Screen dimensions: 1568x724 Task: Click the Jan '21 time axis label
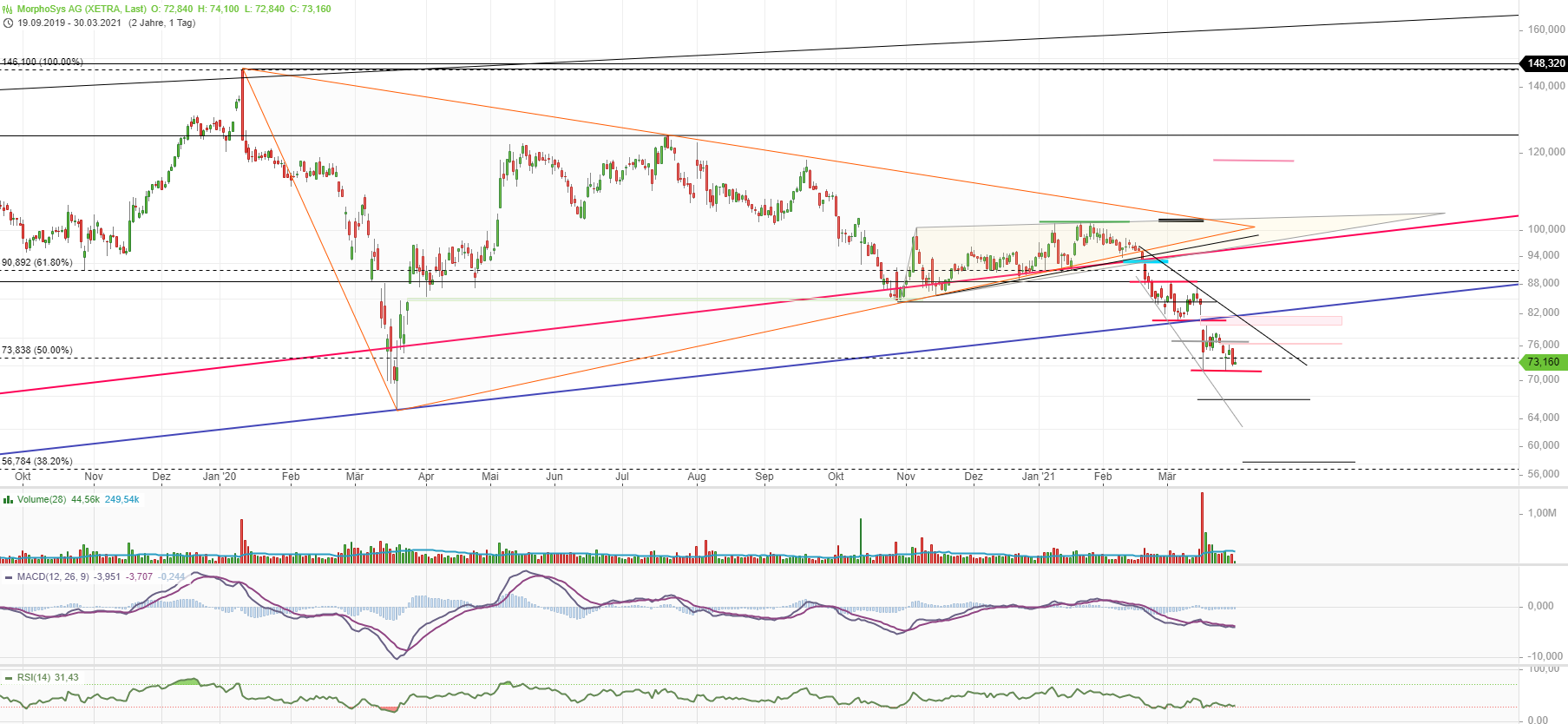(x=1039, y=477)
